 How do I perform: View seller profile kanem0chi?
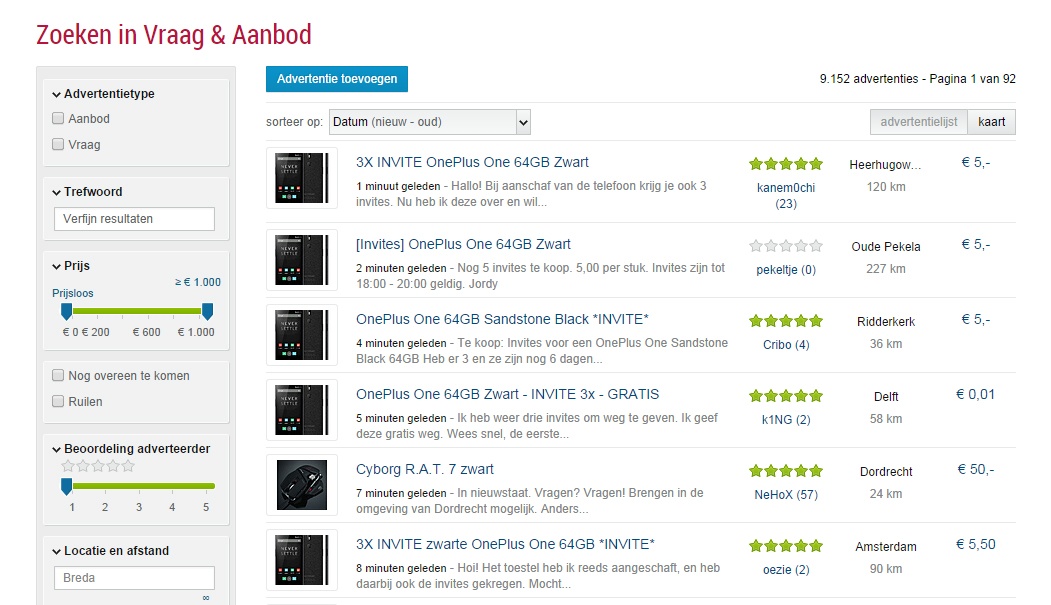click(x=786, y=188)
